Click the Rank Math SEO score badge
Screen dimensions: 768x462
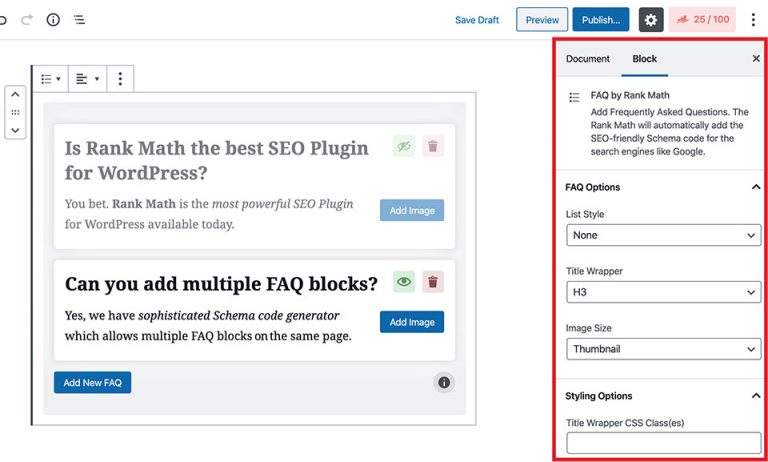701,20
